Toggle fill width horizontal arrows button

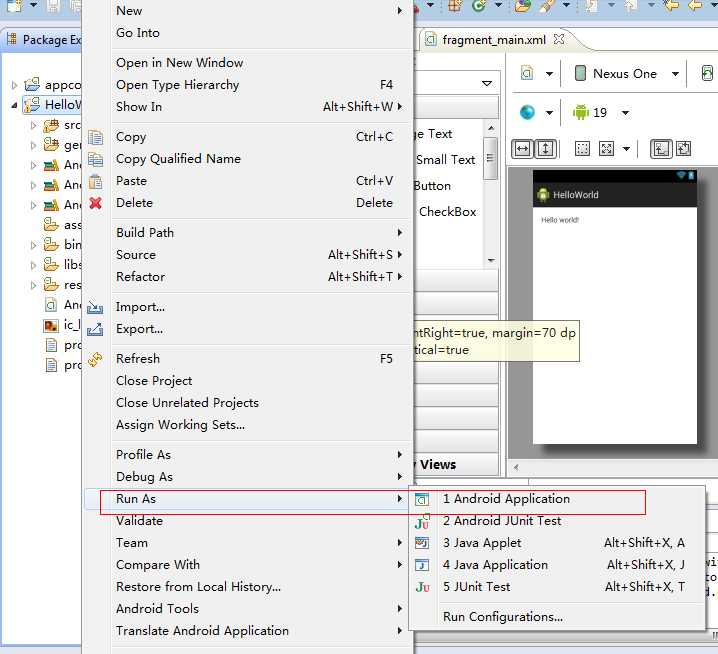tap(522, 149)
